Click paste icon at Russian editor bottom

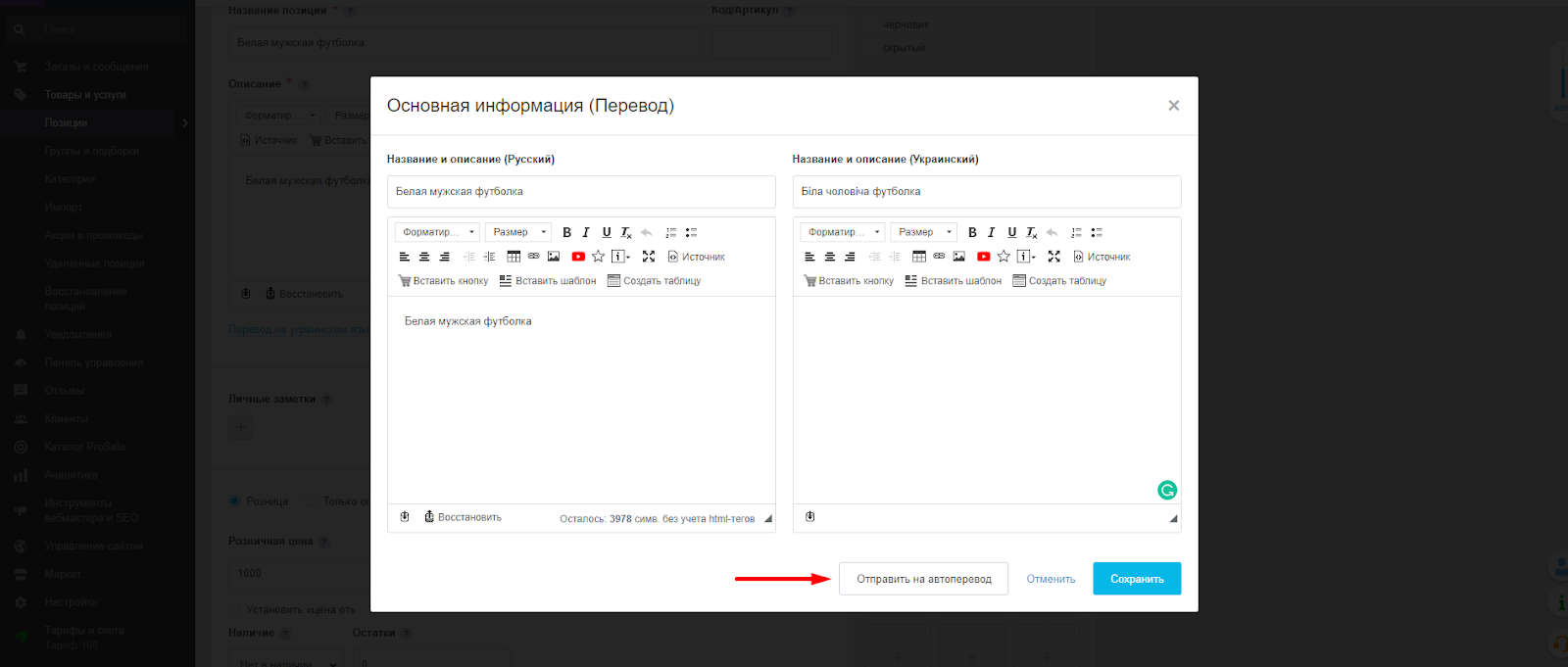click(405, 516)
